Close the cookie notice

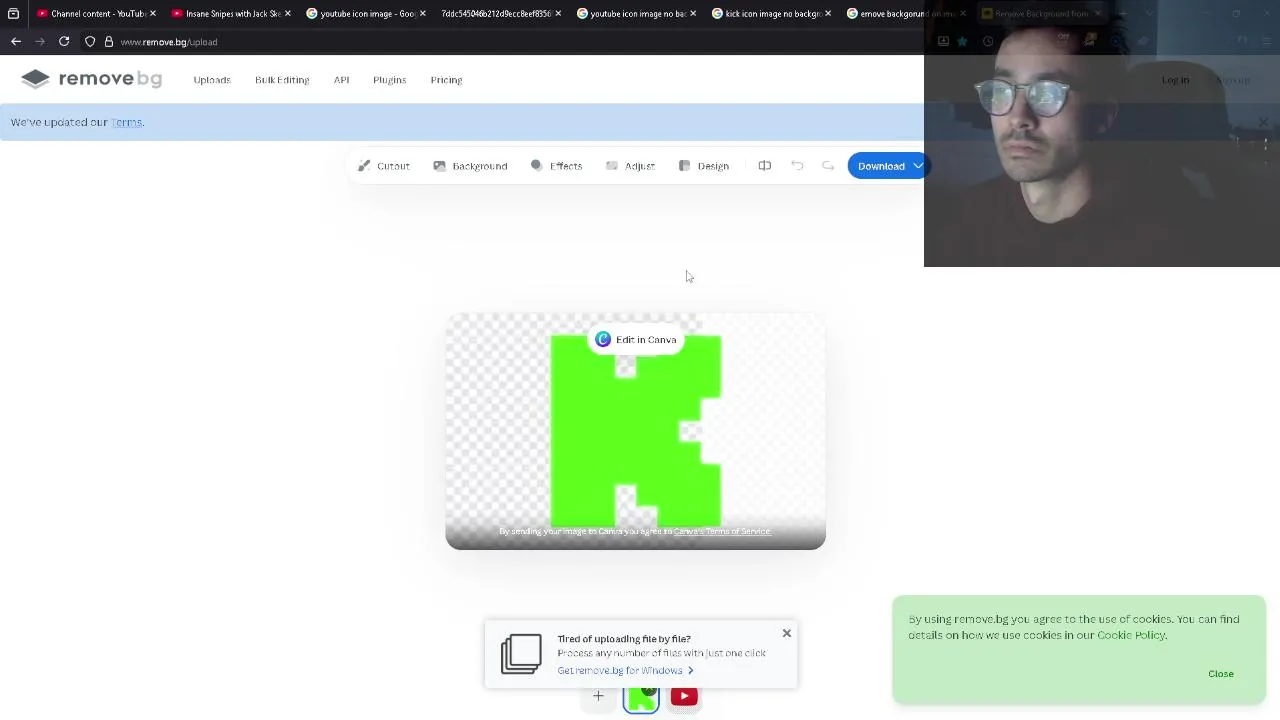click(1221, 674)
